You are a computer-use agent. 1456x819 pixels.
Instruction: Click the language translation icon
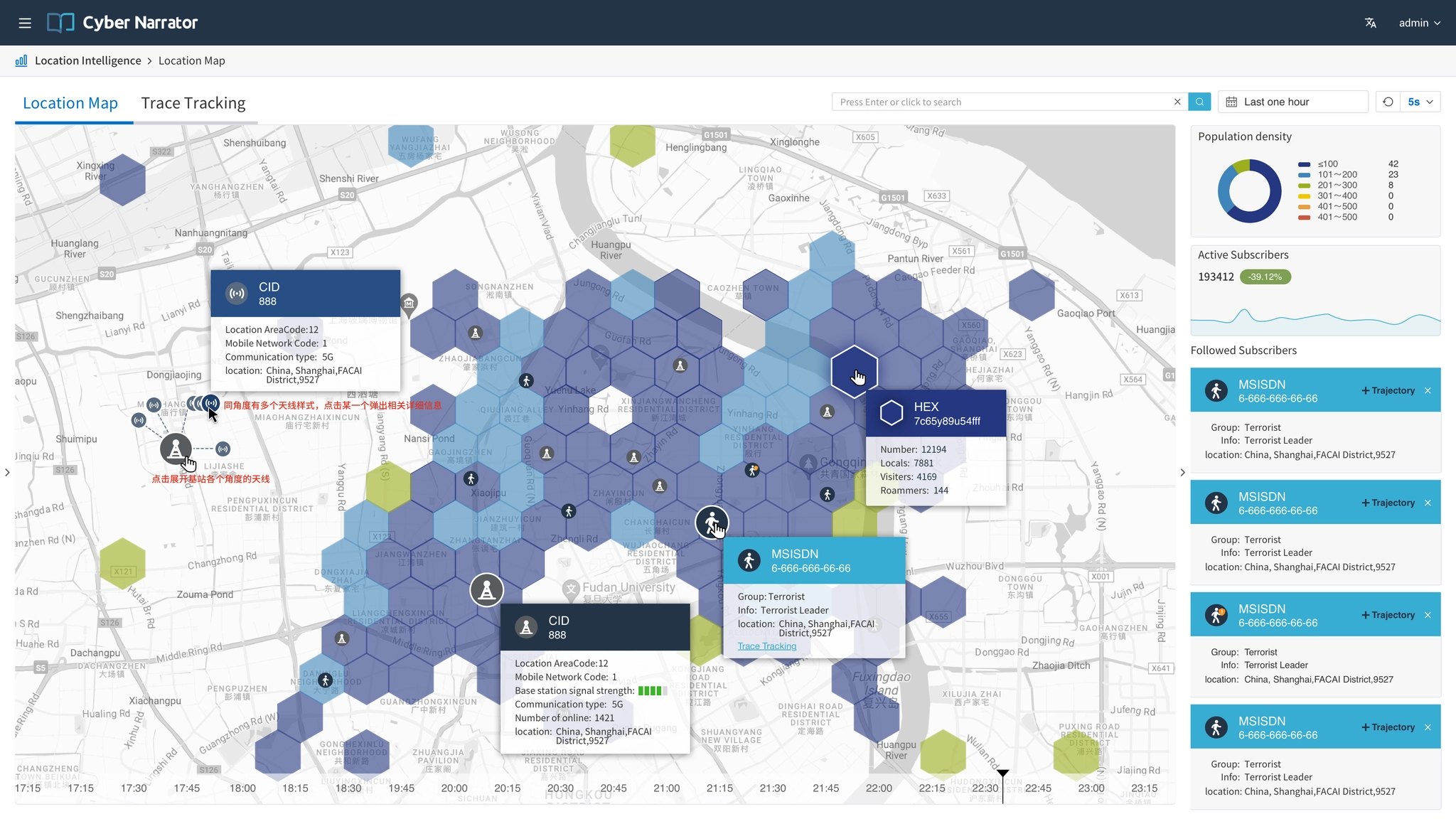point(1370,23)
